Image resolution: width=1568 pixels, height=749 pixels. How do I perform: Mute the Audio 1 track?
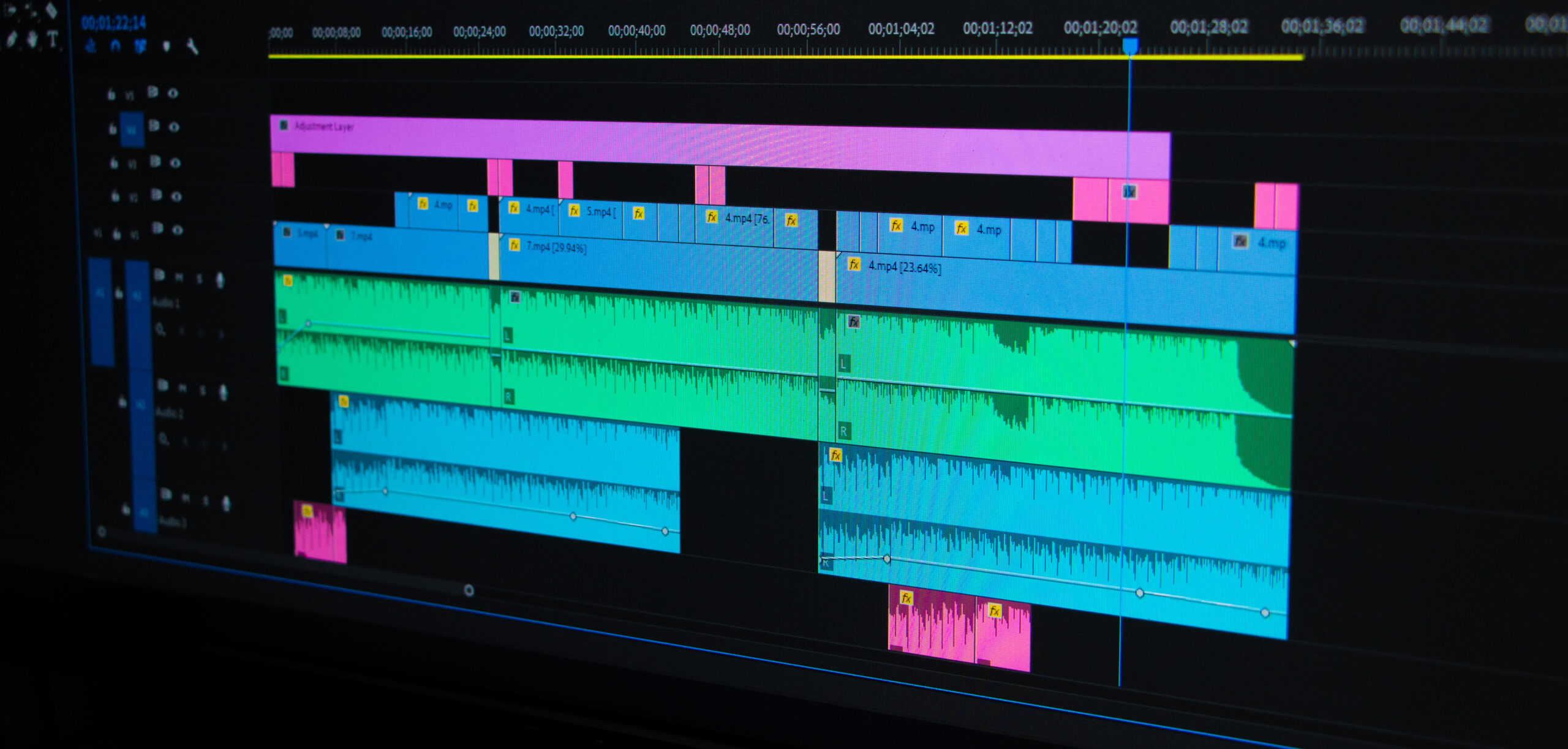click(179, 277)
